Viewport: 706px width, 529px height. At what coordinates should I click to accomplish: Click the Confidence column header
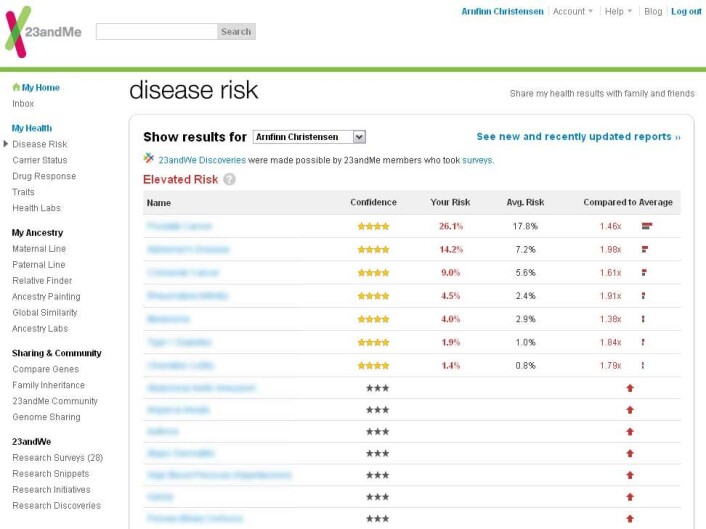tap(373, 202)
